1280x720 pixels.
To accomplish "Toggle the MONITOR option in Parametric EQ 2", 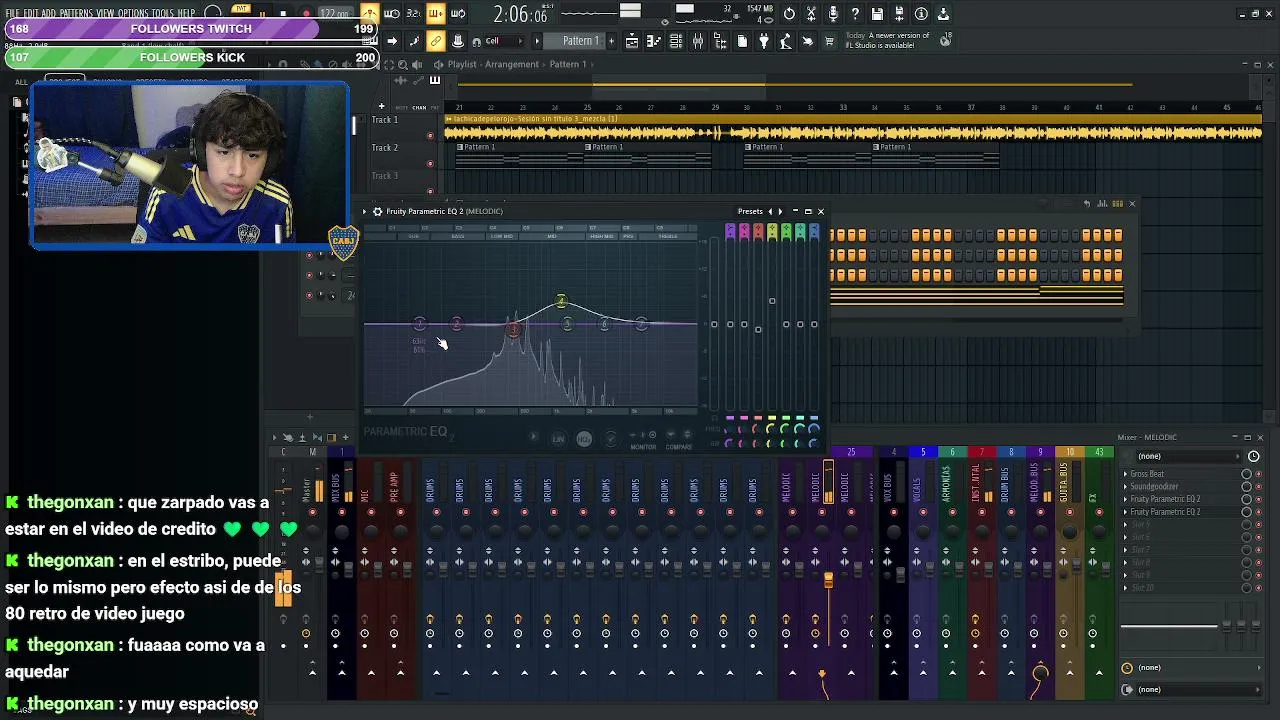I will pyautogui.click(x=644, y=447).
